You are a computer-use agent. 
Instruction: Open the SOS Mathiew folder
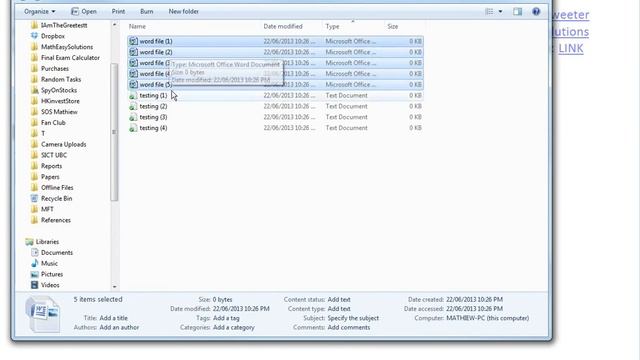click(x=59, y=112)
